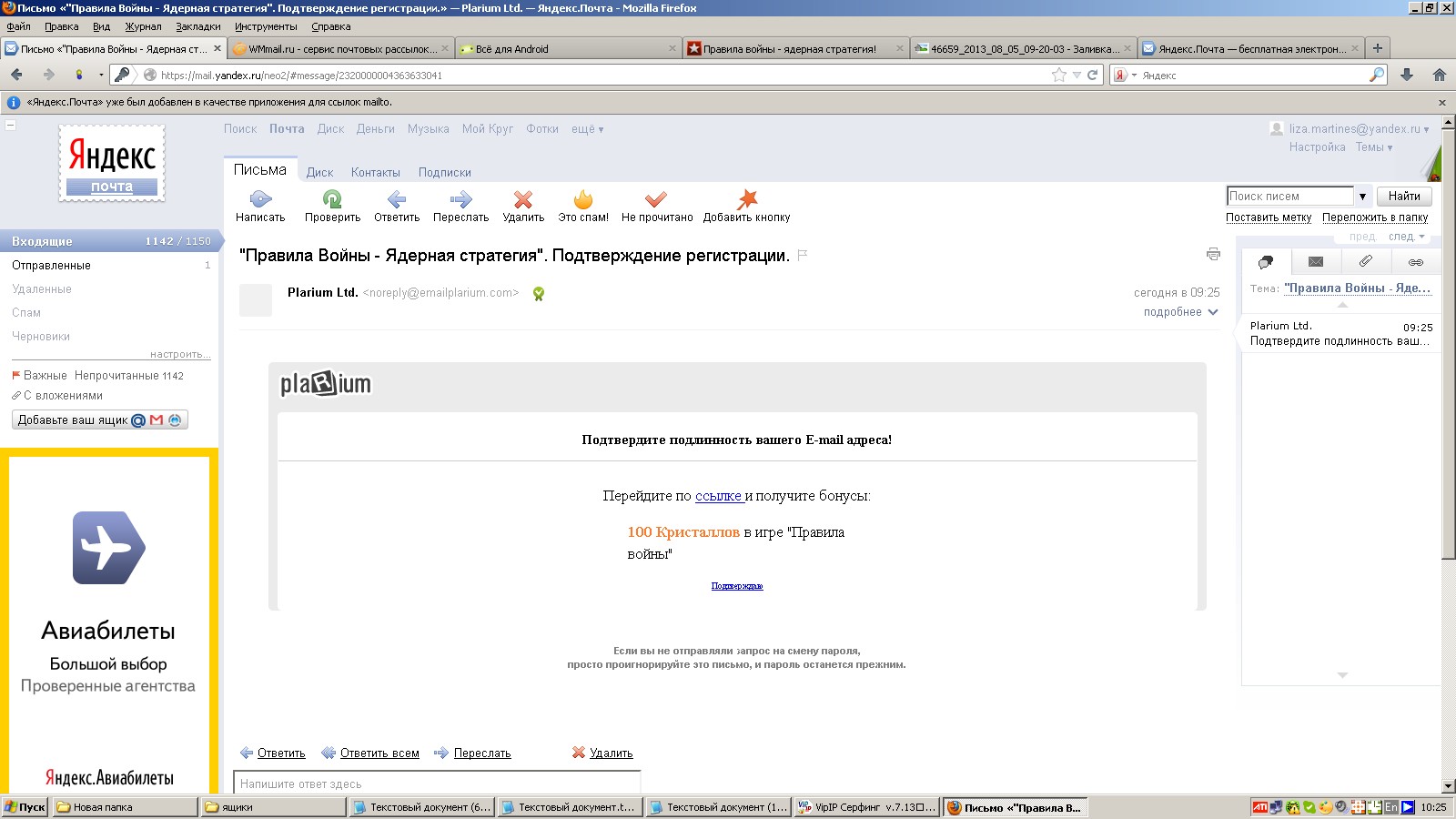1456x819 pixels.
Task: Switch to Всё для Android browser tab
Action: tap(567, 49)
